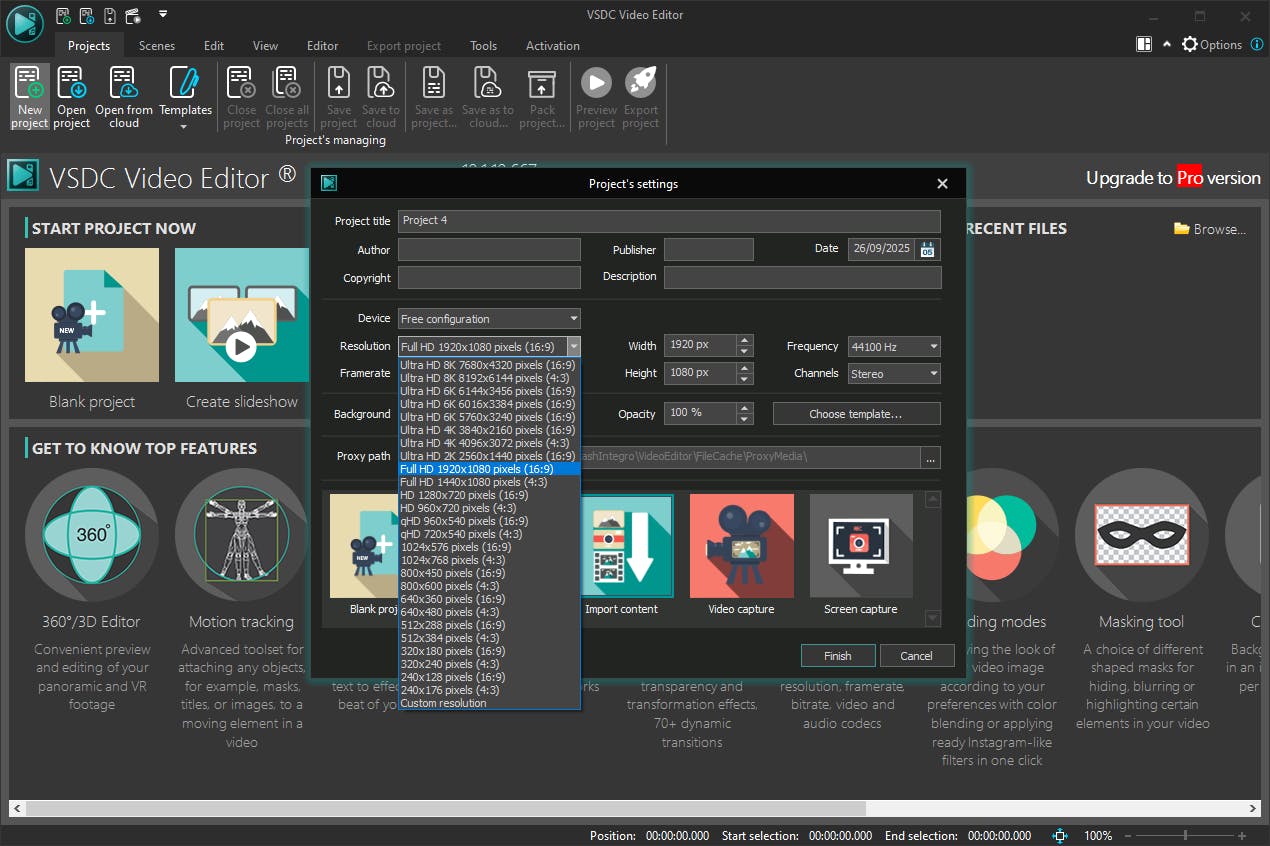Select Custom resolution from the list

(x=444, y=703)
